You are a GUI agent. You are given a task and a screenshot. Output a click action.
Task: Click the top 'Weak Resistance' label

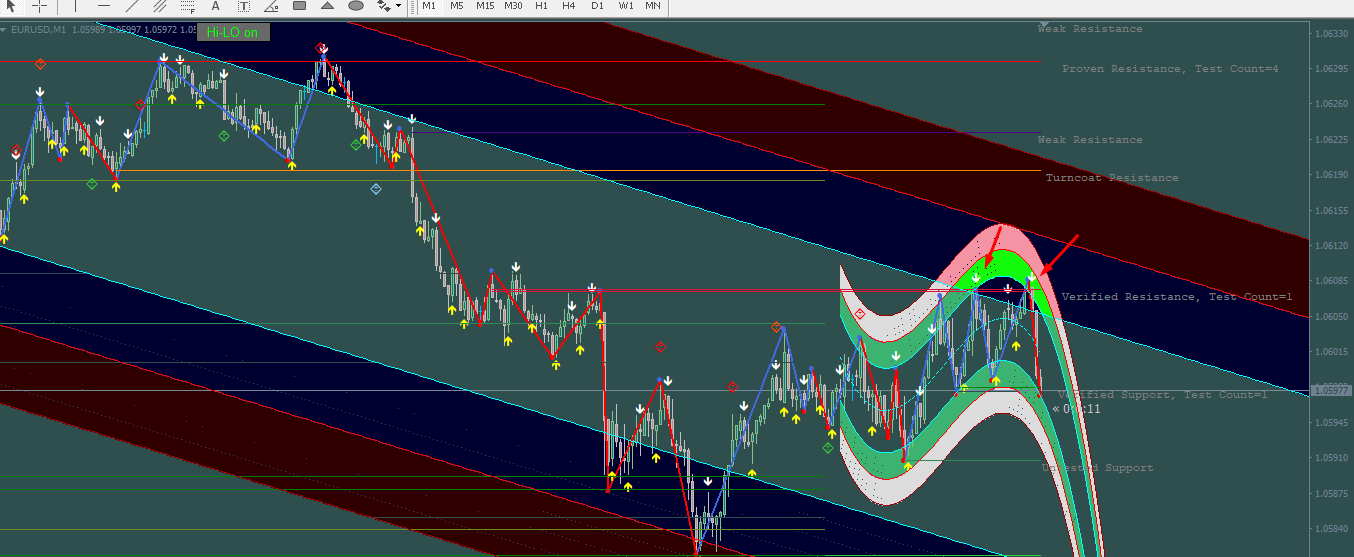tap(1090, 29)
